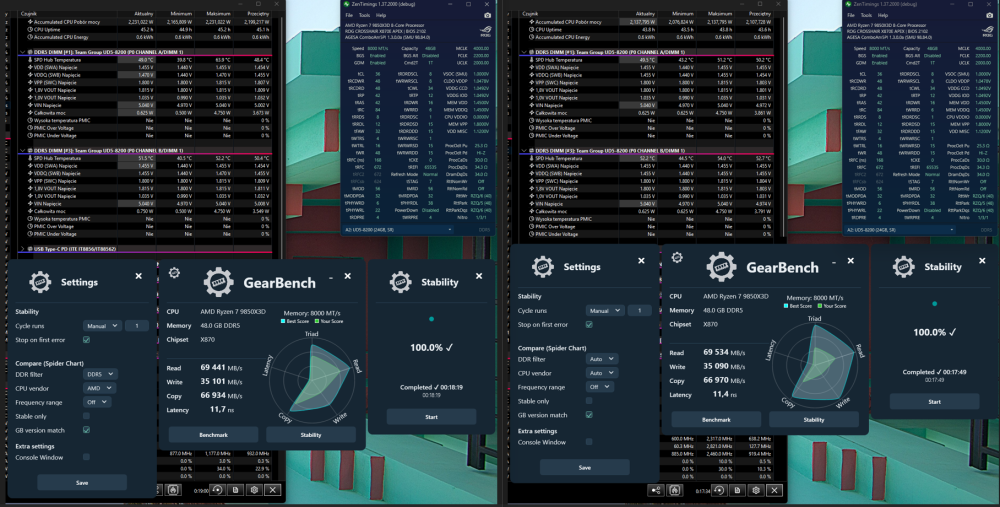Click Your Score legend swatch in GearBench with 69 534

[820, 306]
